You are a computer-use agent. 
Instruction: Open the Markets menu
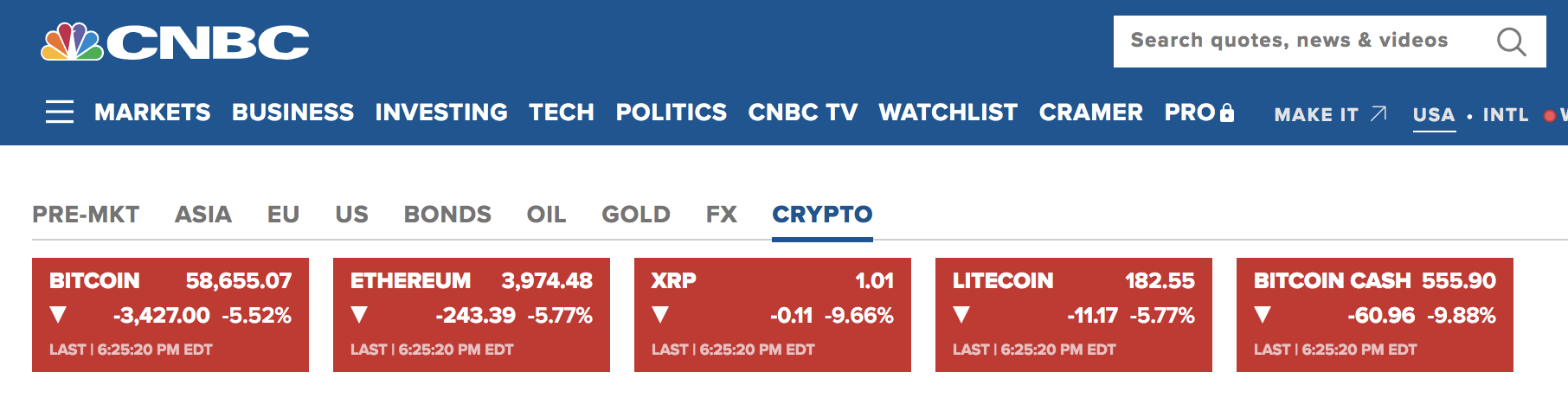click(152, 112)
